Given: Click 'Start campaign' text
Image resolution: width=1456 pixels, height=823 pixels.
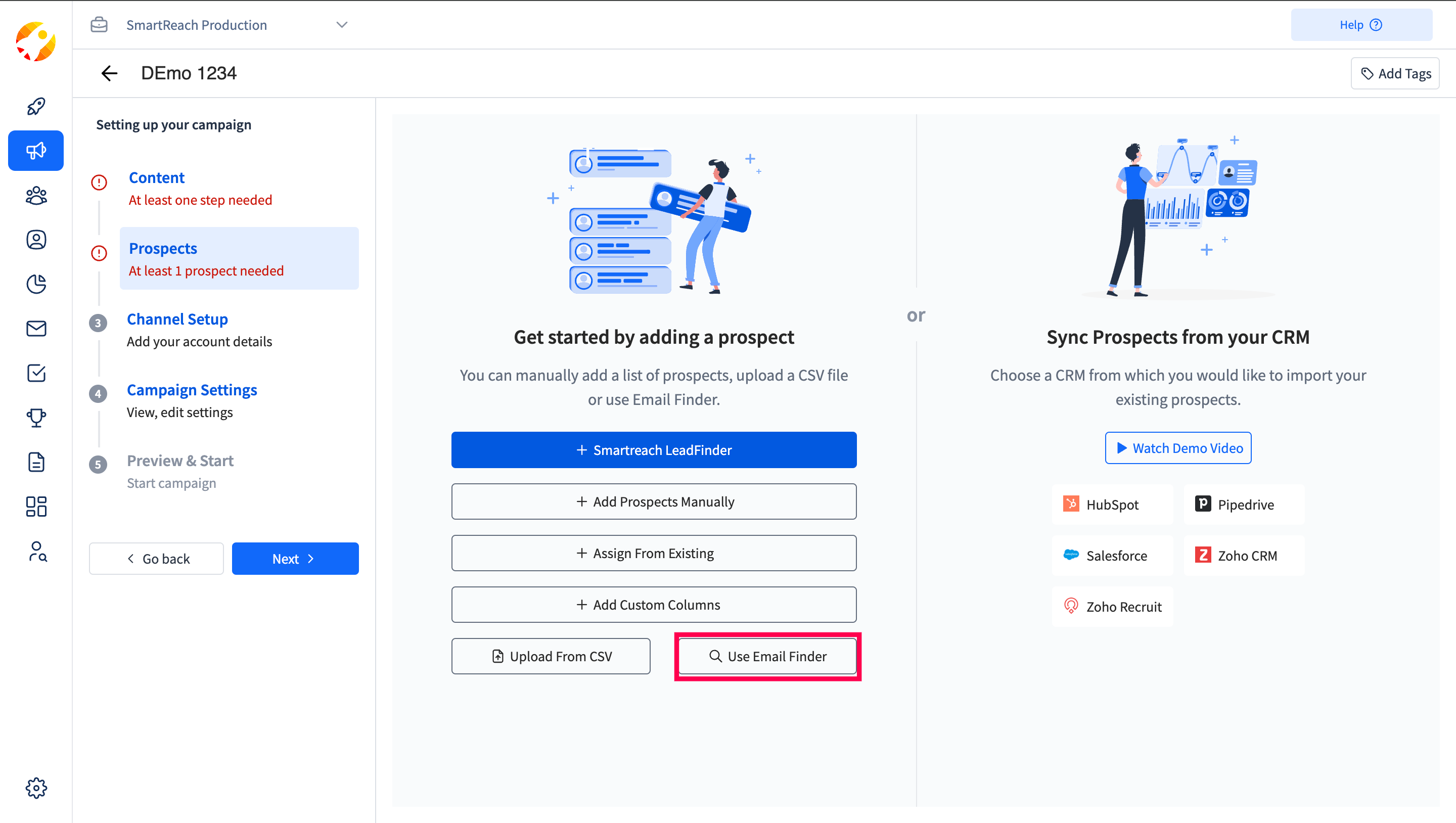Looking at the screenshot, I should coord(171,483).
